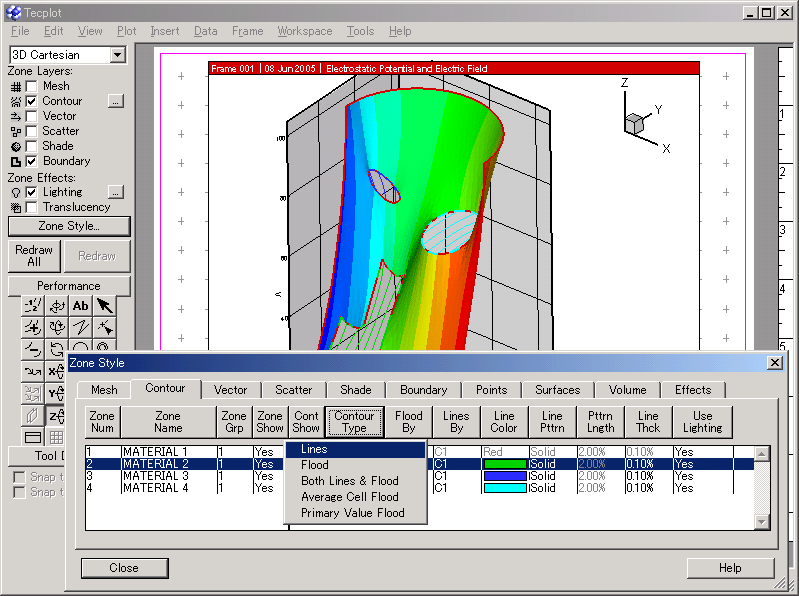Select the remove contour level tool
Image resolution: width=799 pixels, height=596 pixels.
[x=33, y=349]
